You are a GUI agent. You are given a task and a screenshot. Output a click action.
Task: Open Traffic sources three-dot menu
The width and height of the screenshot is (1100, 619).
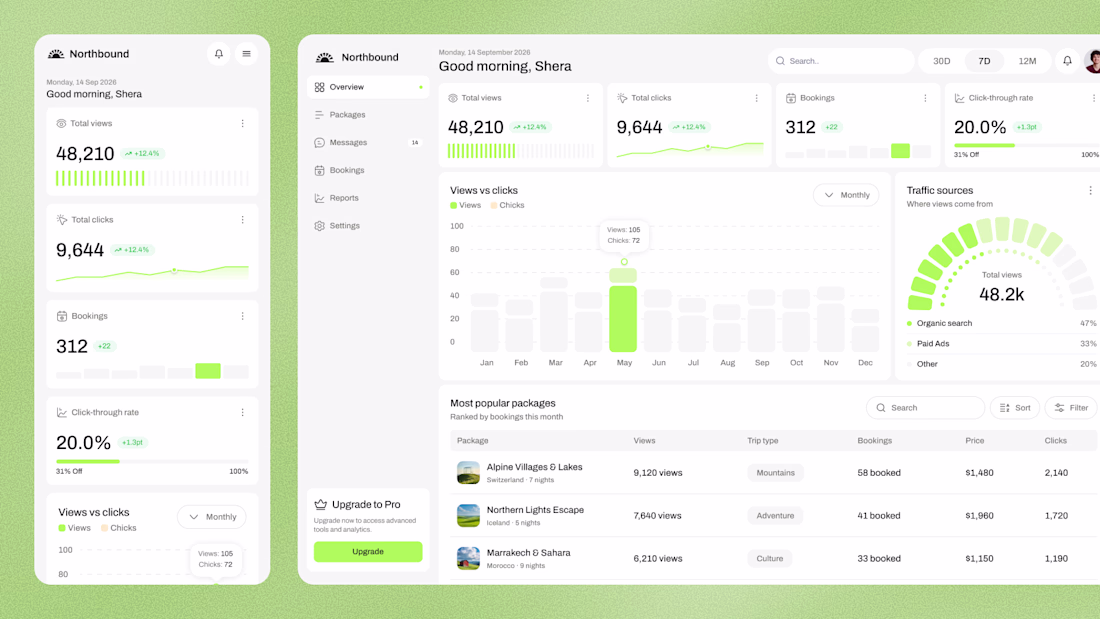(x=1090, y=190)
